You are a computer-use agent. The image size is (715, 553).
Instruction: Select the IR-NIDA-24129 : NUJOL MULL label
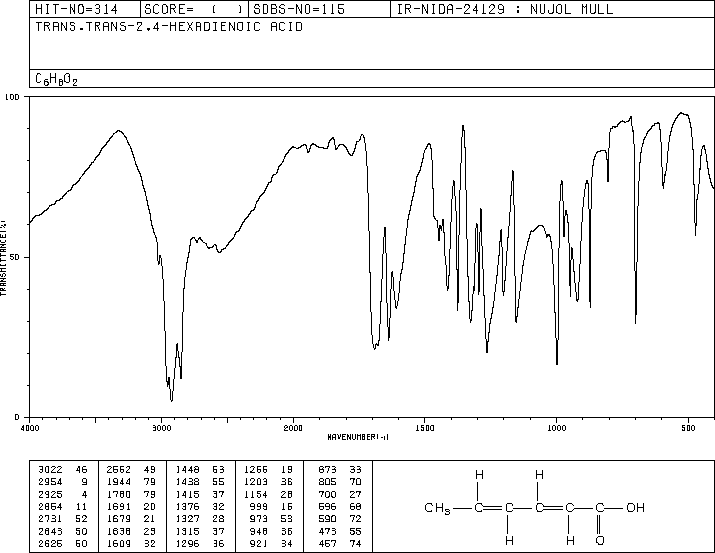[505, 9]
